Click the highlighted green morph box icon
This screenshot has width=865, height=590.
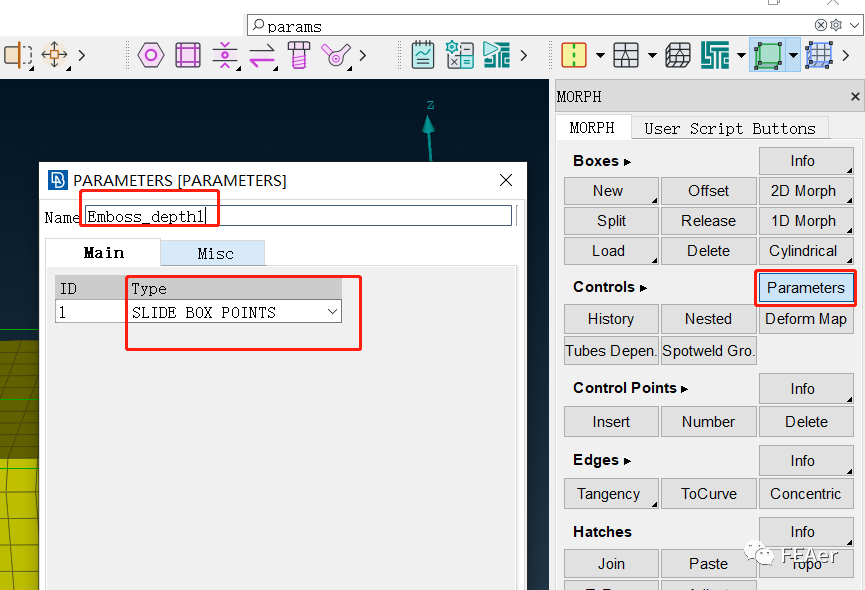point(767,55)
